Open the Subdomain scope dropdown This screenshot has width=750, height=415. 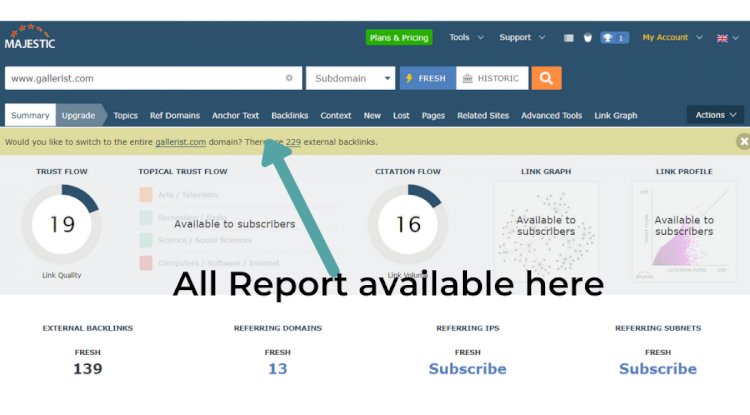[351, 78]
